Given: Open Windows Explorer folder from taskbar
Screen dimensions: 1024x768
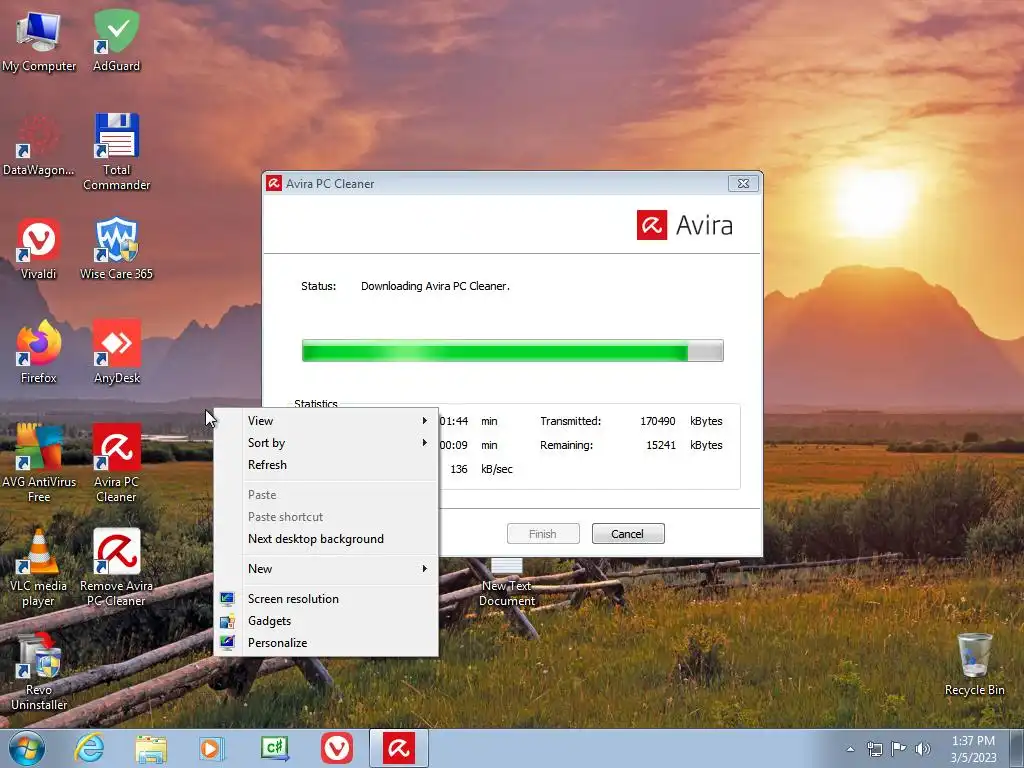Looking at the screenshot, I should [152, 748].
